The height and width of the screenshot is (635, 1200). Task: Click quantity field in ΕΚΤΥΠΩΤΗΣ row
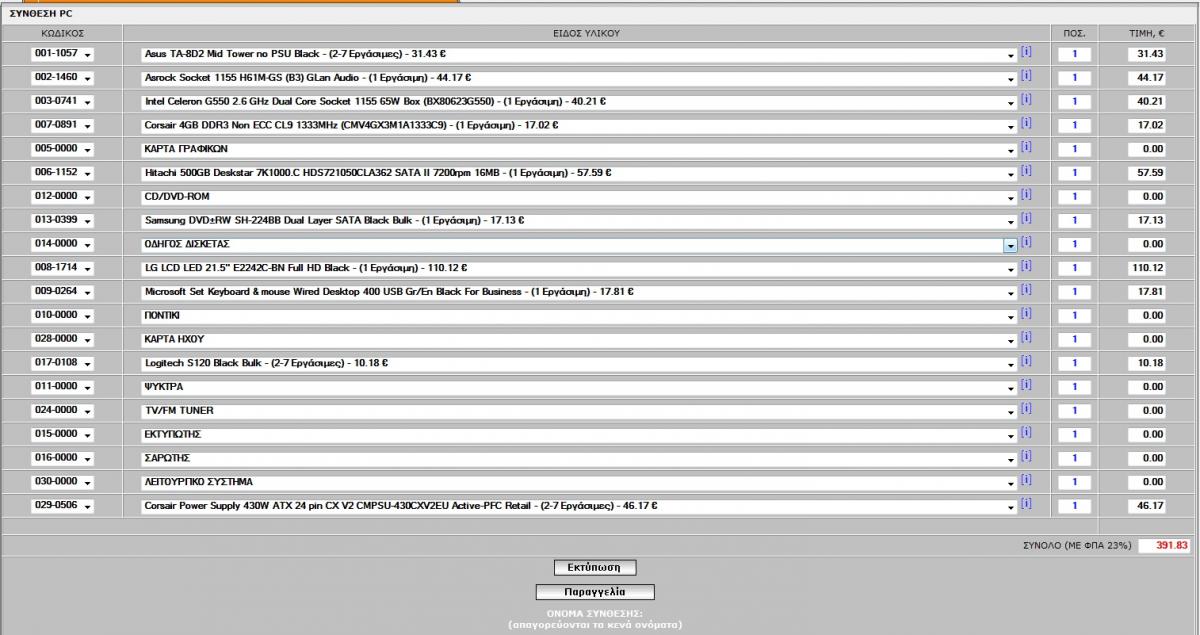click(1075, 435)
